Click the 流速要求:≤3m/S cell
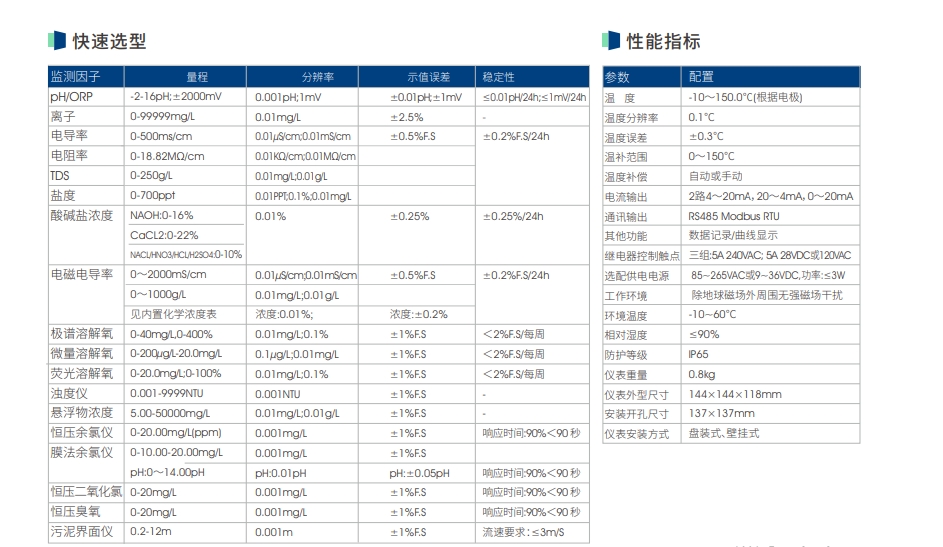This screenshot has height=547, width=943. 523,532
